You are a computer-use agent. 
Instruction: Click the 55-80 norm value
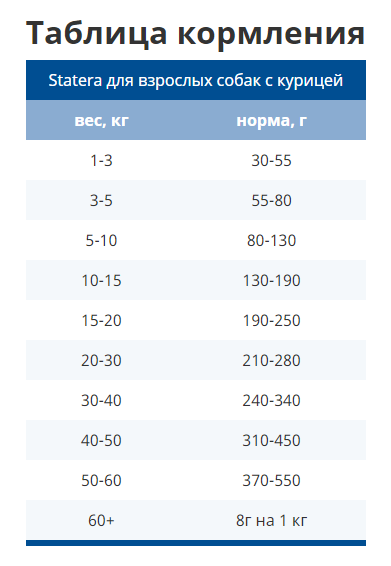(271, 200)
